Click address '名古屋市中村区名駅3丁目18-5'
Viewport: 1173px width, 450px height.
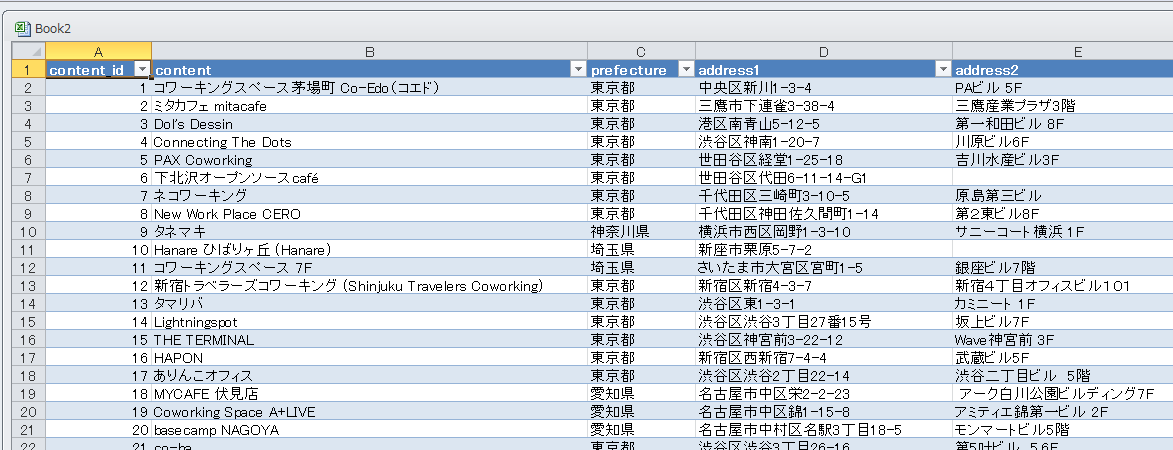[x=824, y=428]
